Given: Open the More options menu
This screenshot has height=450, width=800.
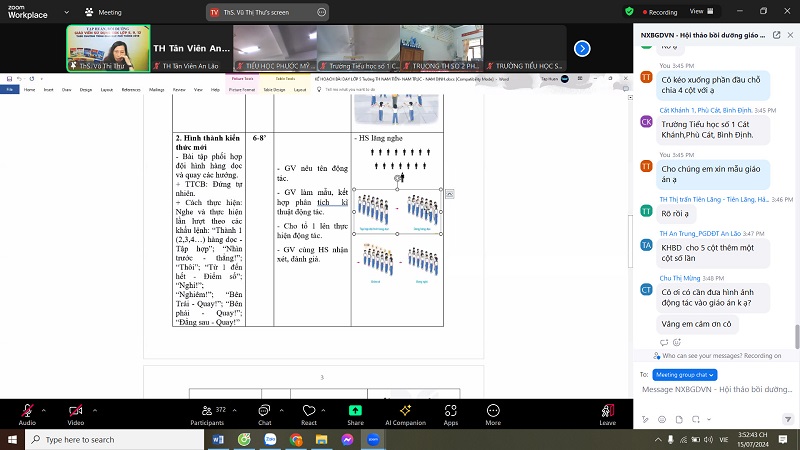Looking at the screenshot, I should click(x=493, y=411).
